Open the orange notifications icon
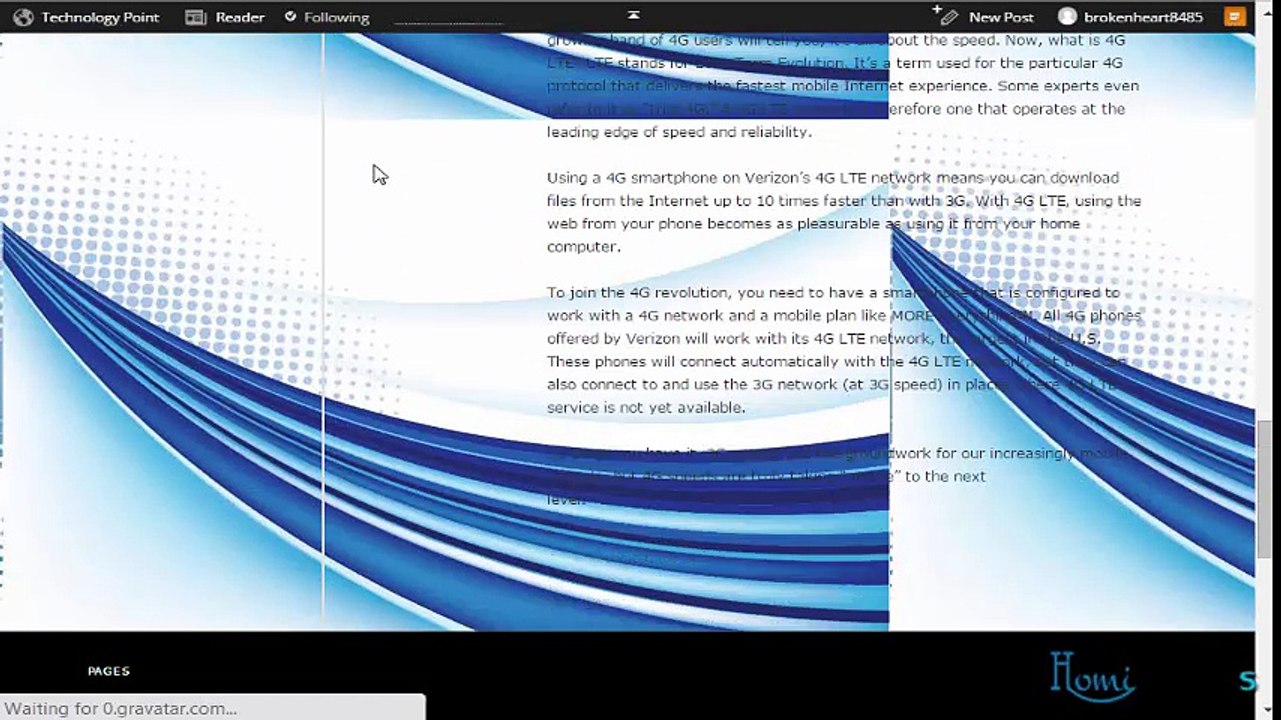Image resolution: width=1281 pixels, height=720 pixels. 1235,17
